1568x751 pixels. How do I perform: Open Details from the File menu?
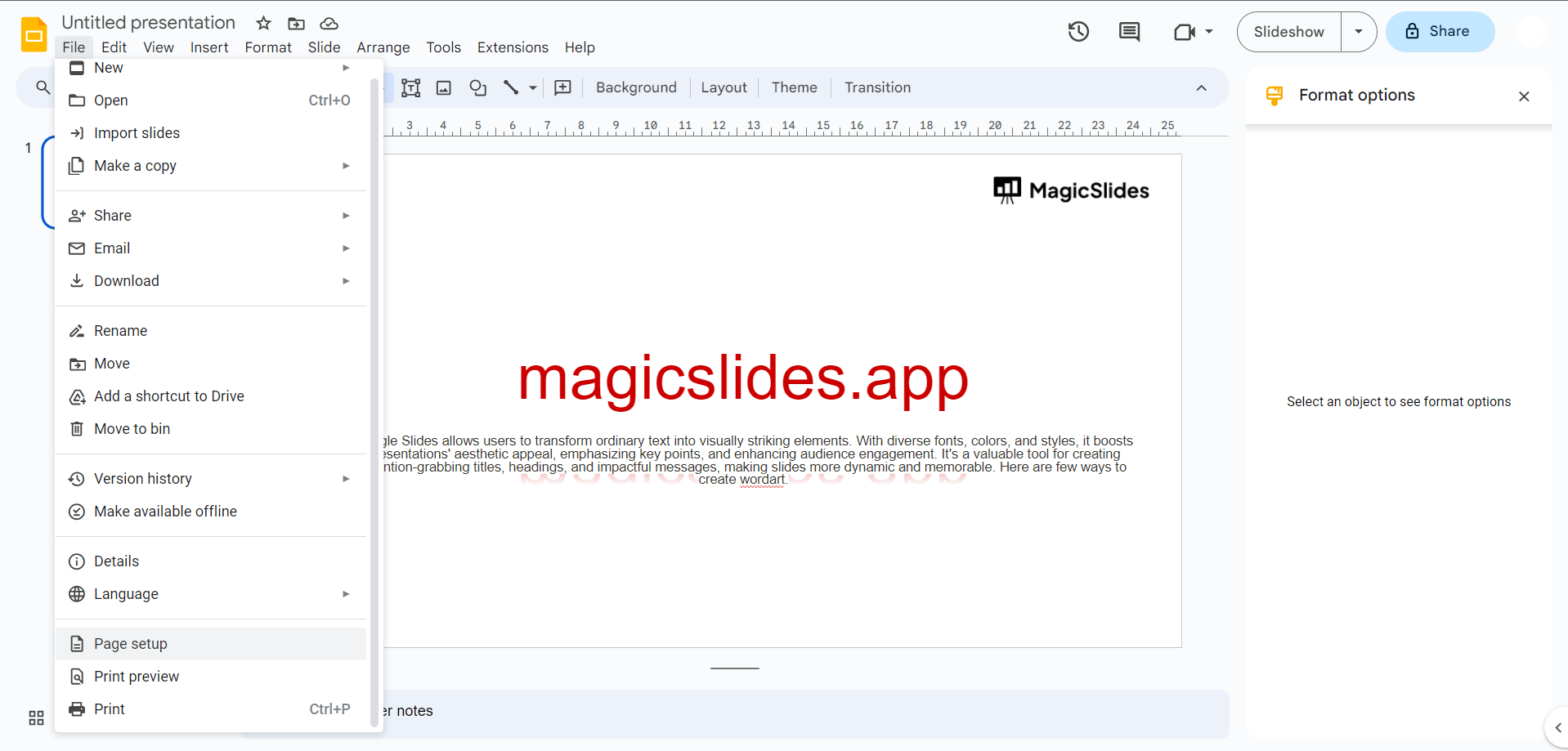(211, 561)
